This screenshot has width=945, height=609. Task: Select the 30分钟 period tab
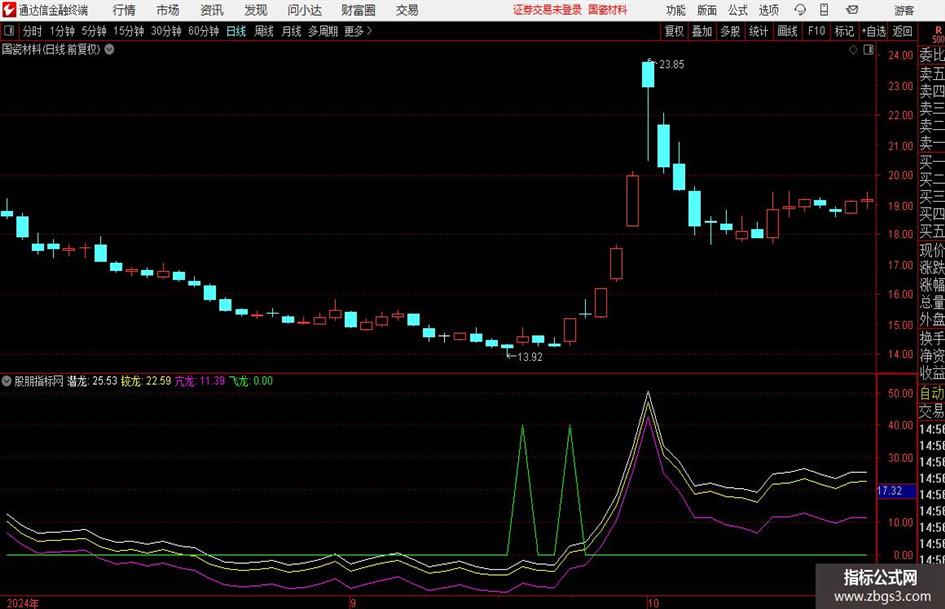(166, 31)
